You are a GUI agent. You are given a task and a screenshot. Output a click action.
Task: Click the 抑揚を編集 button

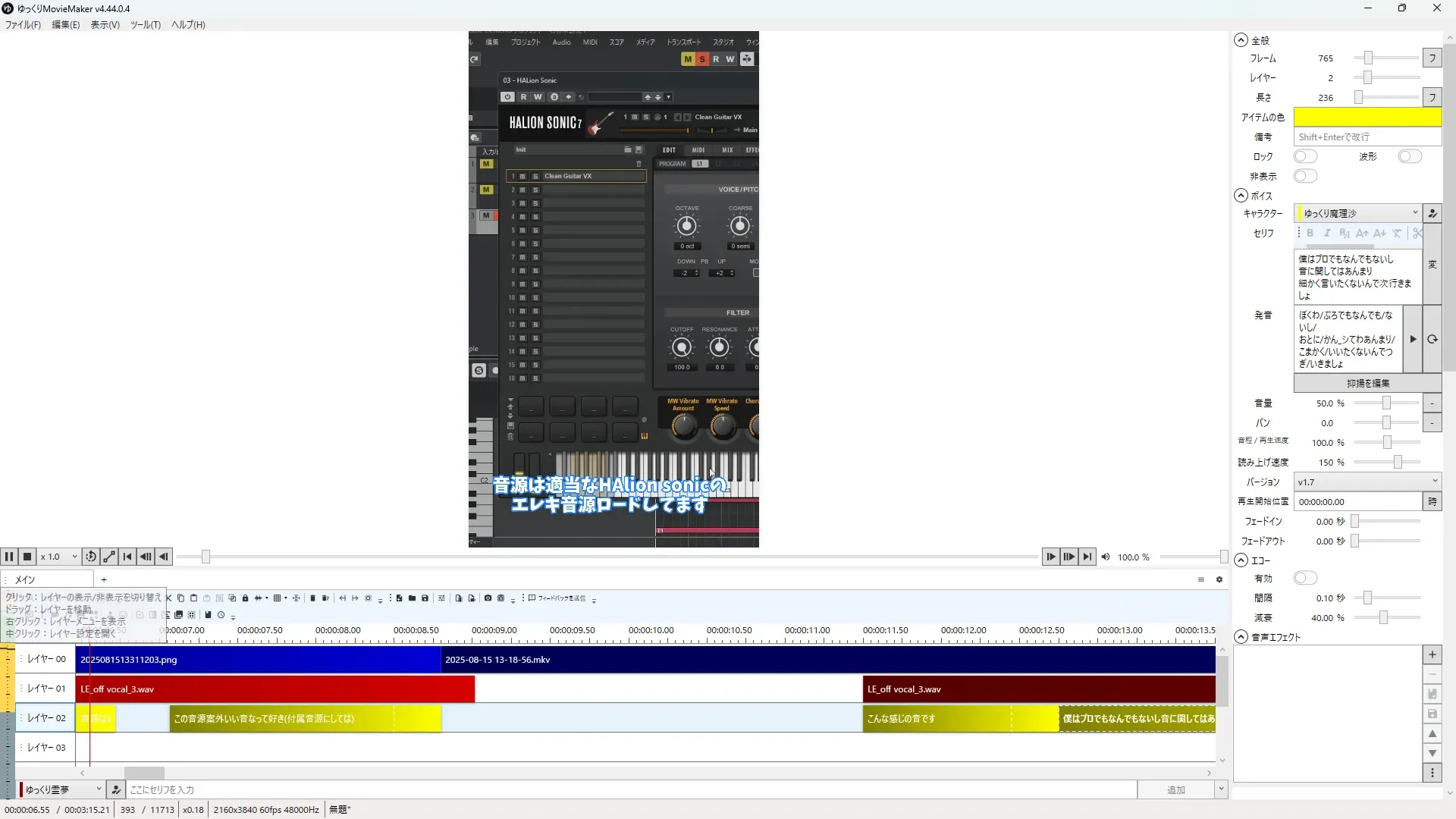[1367, 383]
